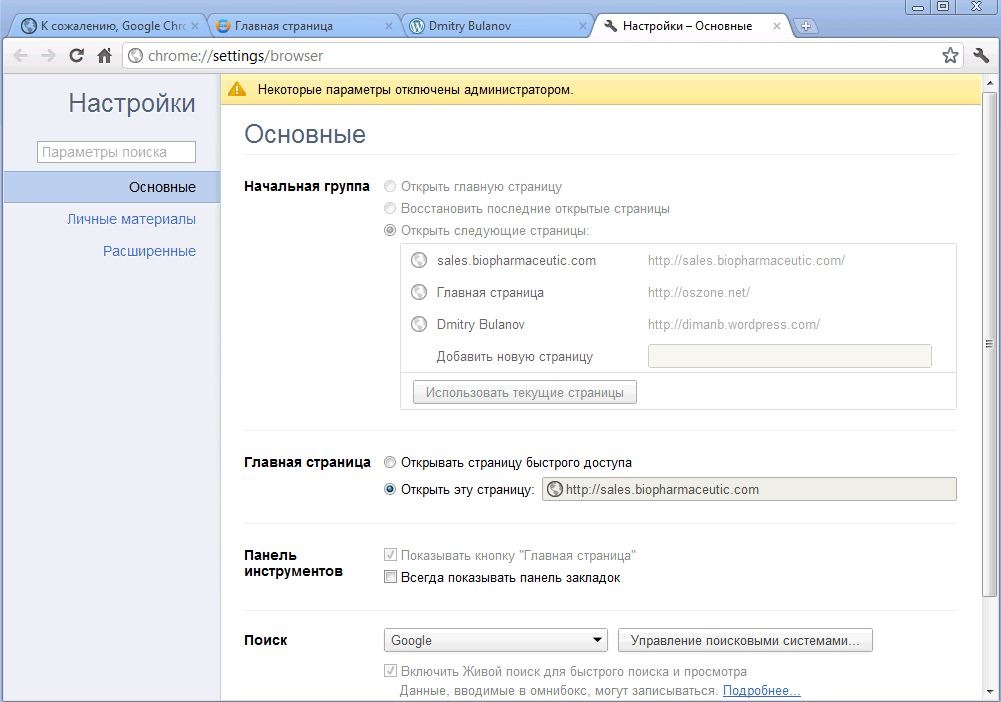
Task: Enable 'Всегда показывать панель закладок' checkbox
Action: tap(390, 577)
